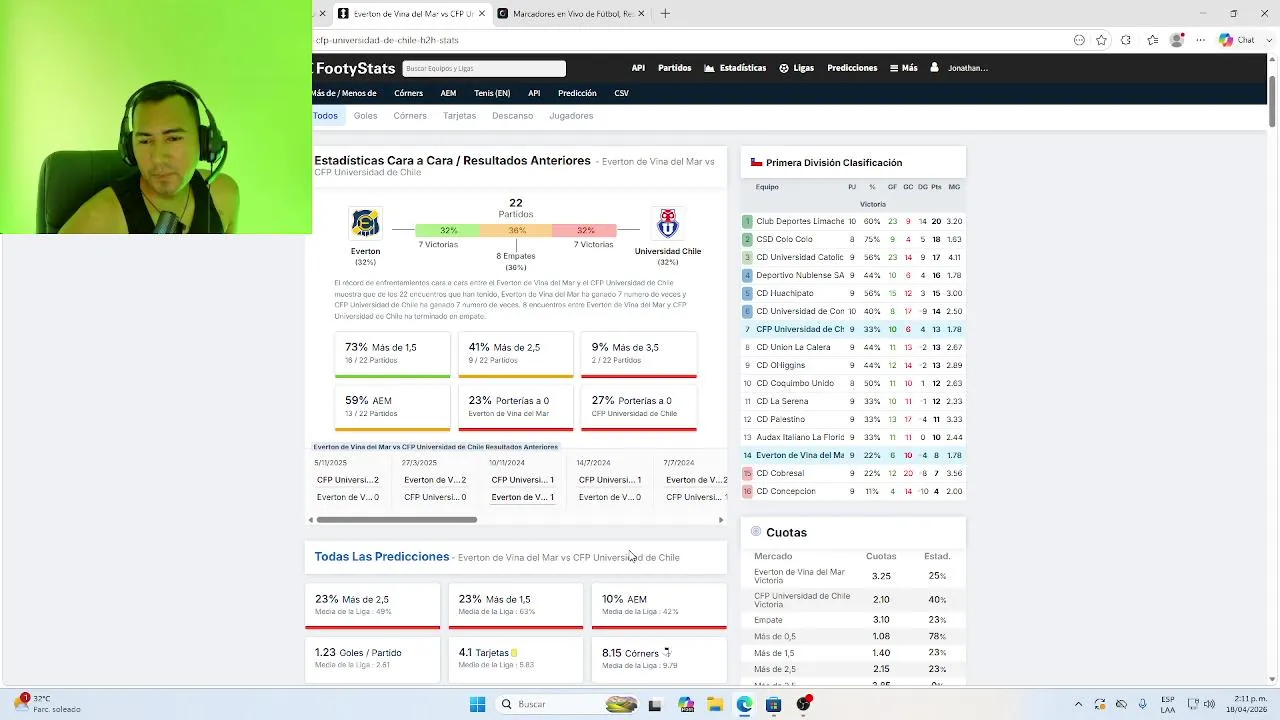The height and width of the screenshot is (720, 1280).
Task: Close the Everton vs CFP tab
Action: 482,13
